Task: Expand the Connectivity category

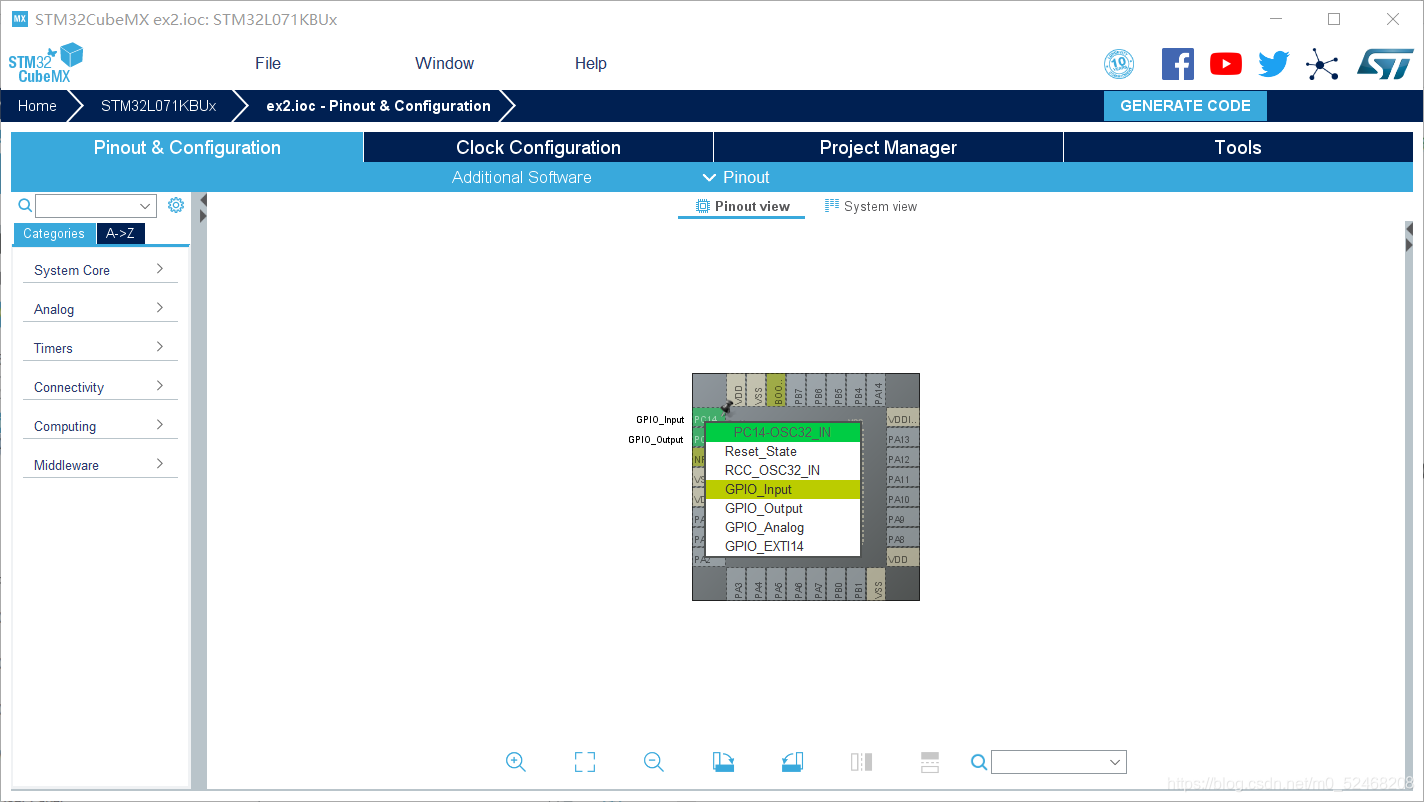Action: point(100,387)
